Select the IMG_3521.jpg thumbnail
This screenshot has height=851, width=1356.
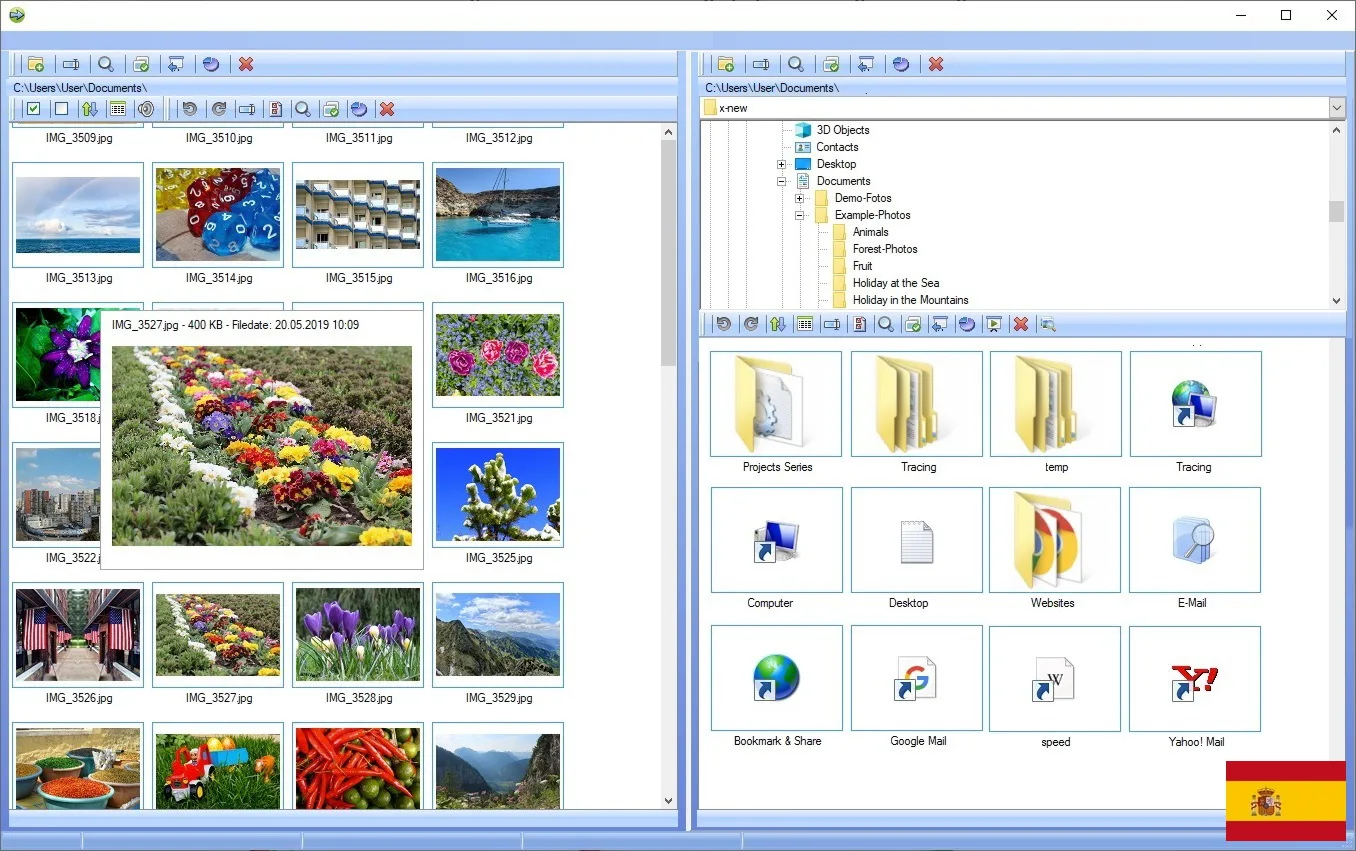pyautogui.click(x=497, y=355)
